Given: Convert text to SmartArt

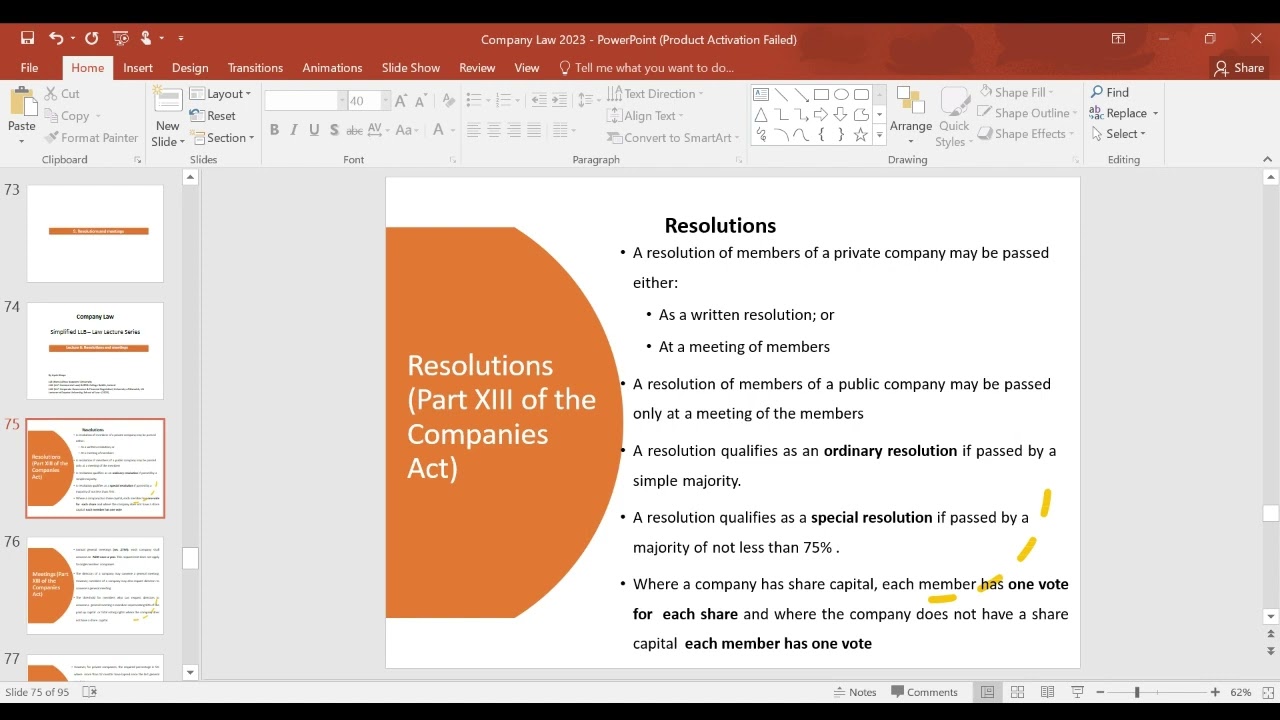Looking at the screenshot, I should click(673, 138).
